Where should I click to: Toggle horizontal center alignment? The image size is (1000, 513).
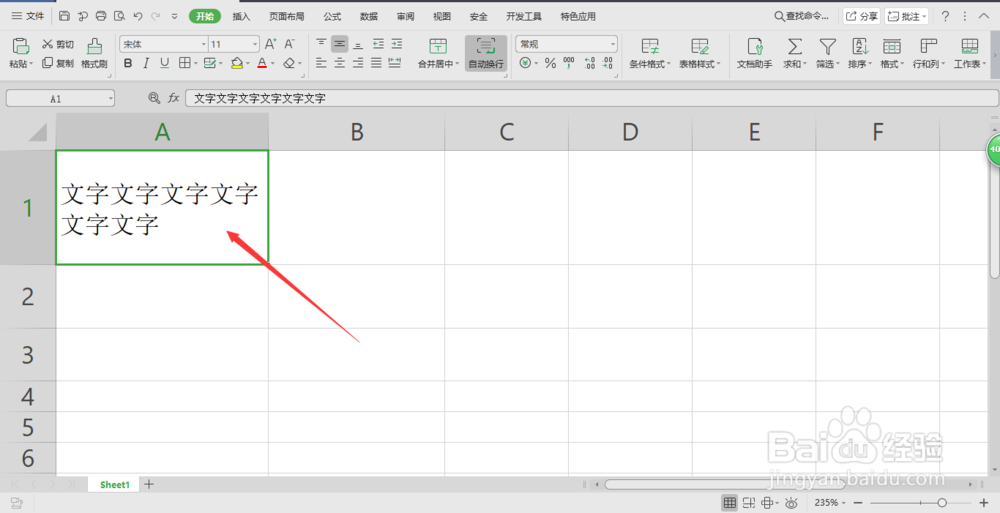coord(340,63)
